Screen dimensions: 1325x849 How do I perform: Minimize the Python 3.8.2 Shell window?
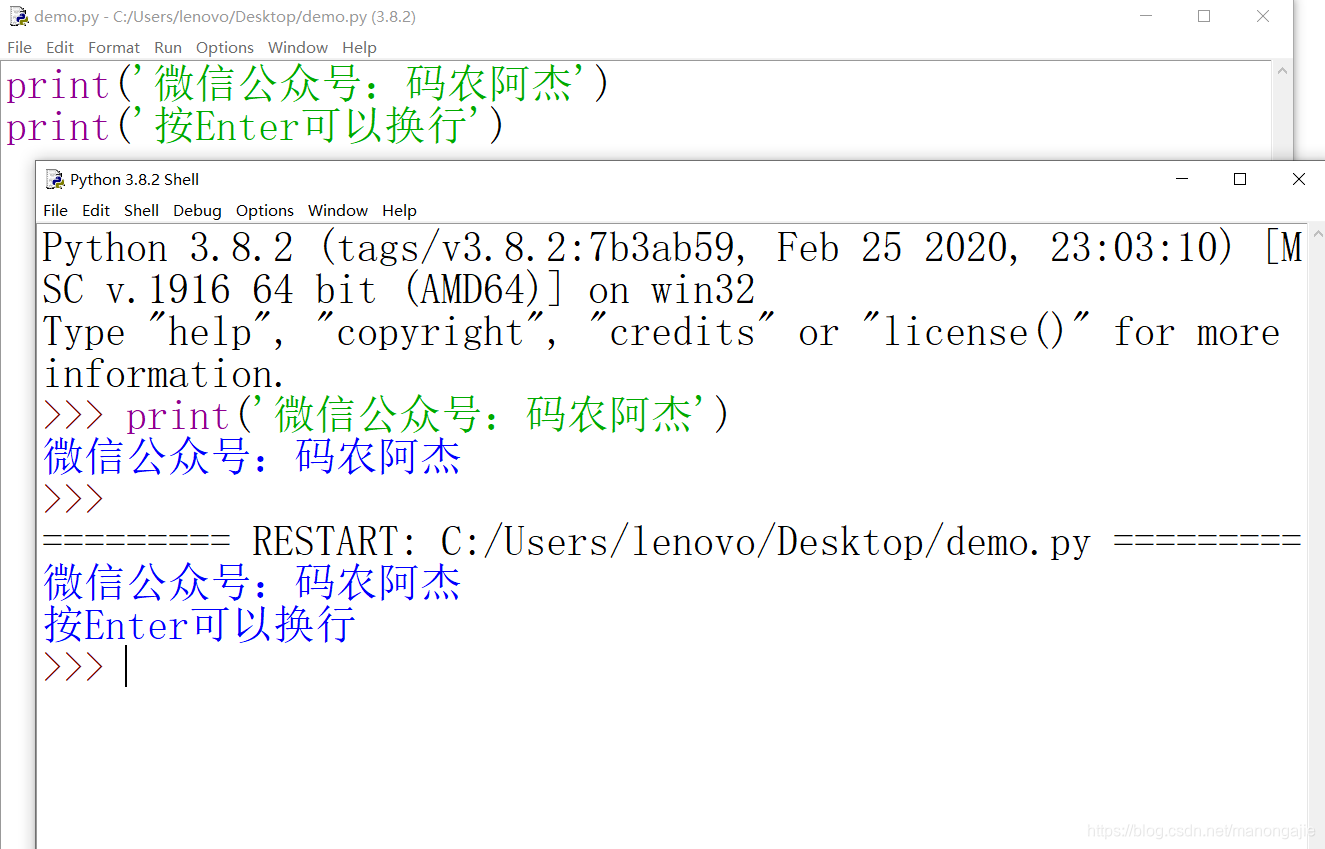1182,179
